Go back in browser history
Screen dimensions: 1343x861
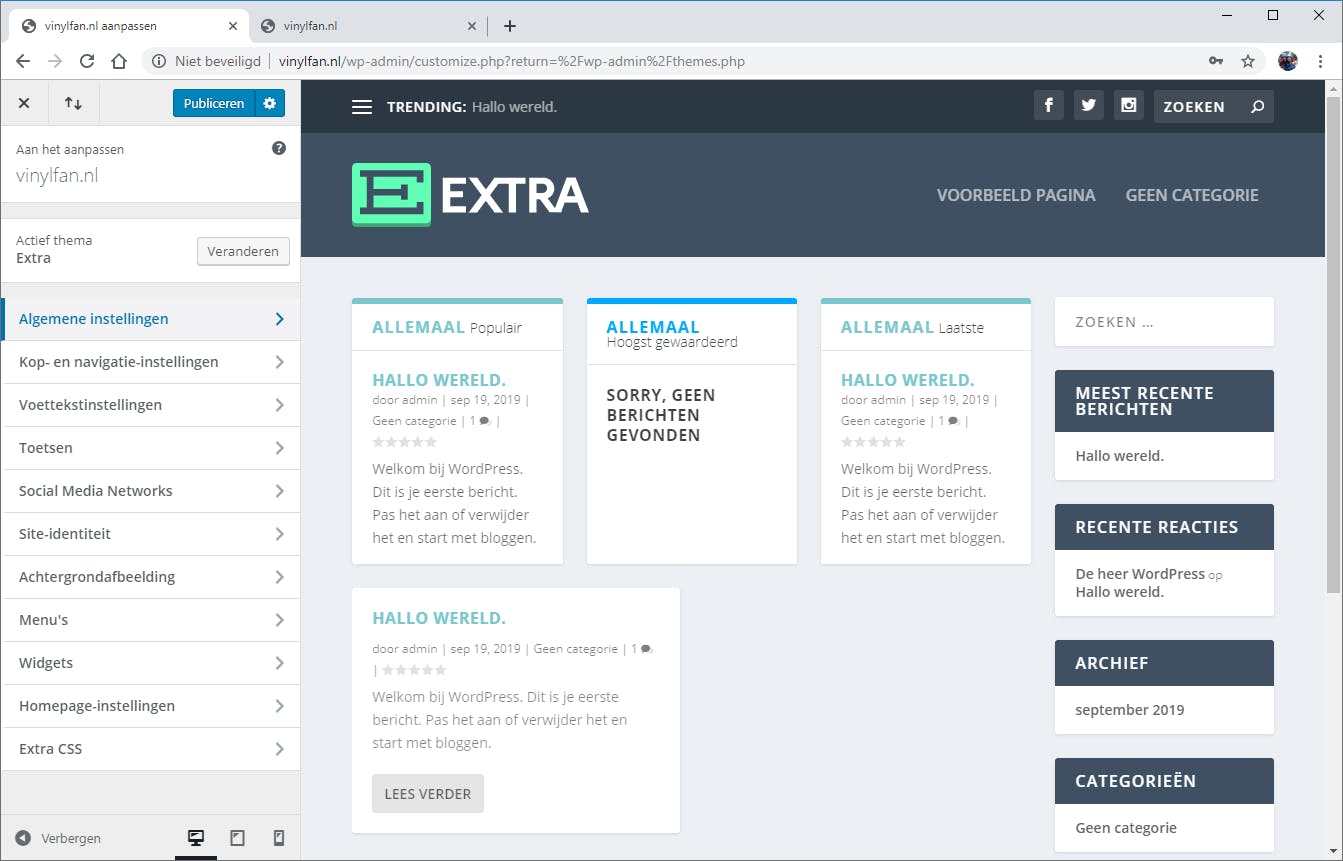pyautogui.click(x=23, y=61)
